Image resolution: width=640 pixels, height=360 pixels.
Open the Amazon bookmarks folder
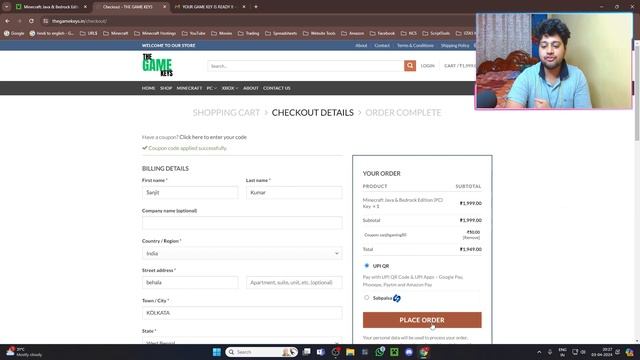353,33
